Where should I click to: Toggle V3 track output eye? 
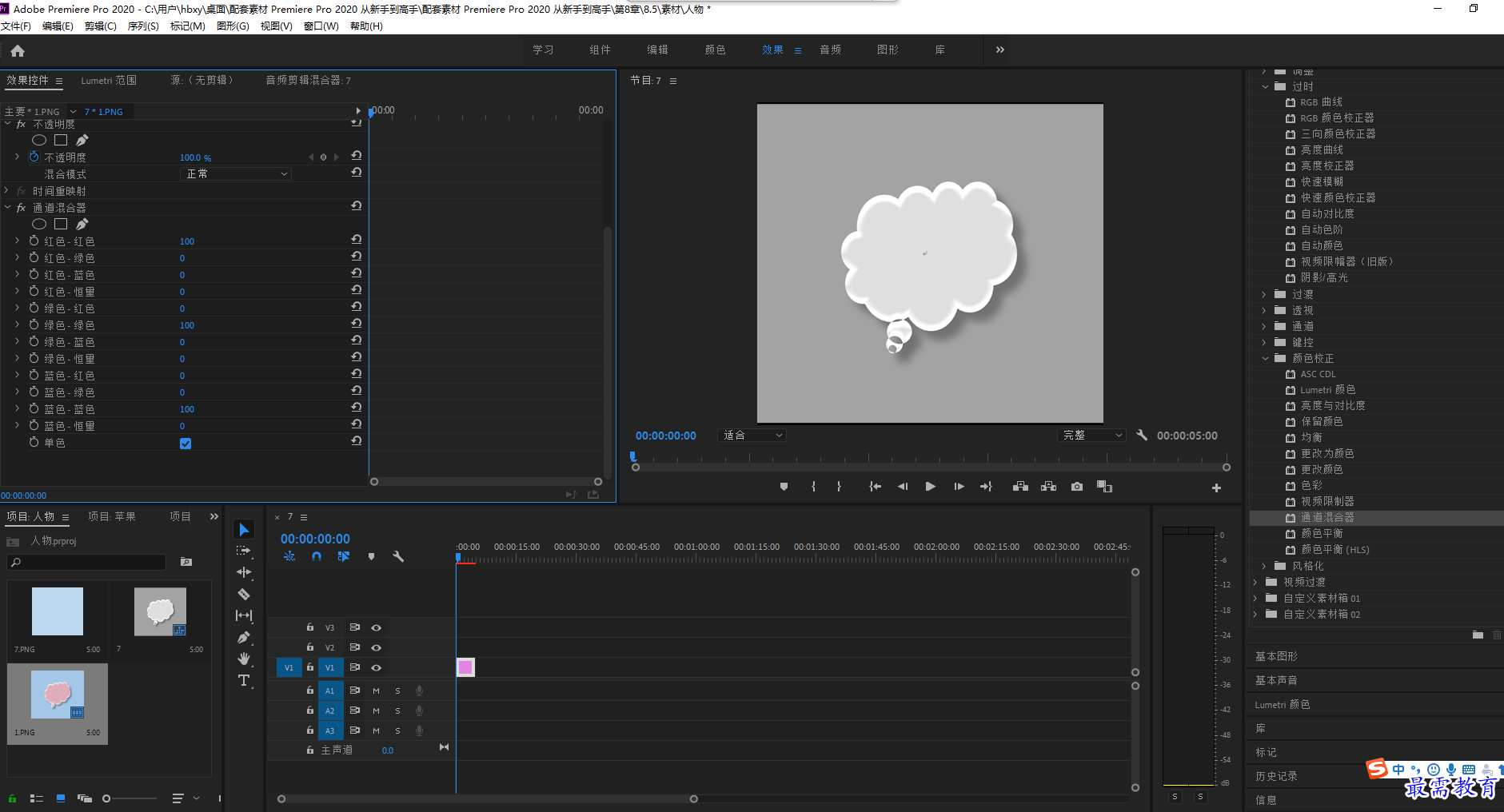pyautogui.click(x=376, y=627)
